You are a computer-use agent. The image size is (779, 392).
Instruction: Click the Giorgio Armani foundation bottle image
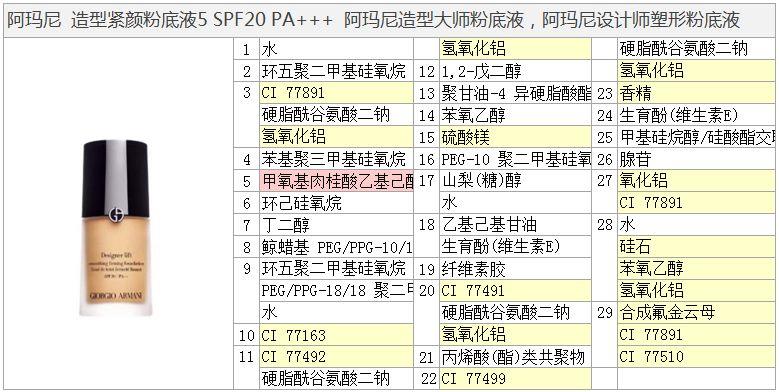coord(115,228)
